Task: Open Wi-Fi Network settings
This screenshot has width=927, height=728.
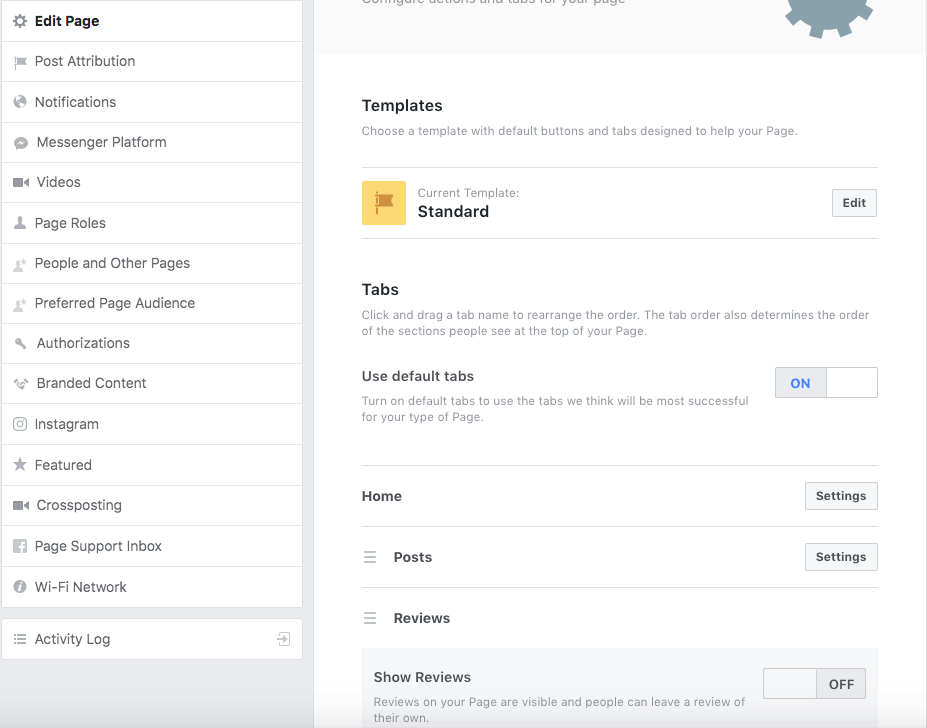Action: (x=152, y=587)
